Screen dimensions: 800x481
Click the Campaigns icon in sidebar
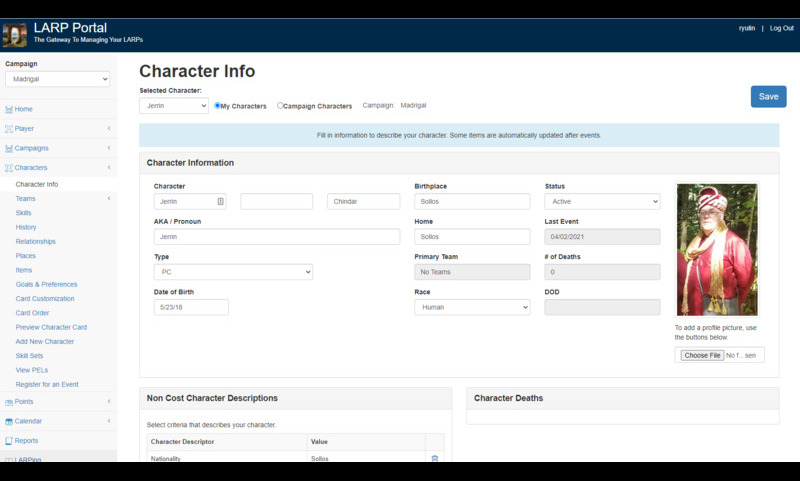[x=9, y=148]
